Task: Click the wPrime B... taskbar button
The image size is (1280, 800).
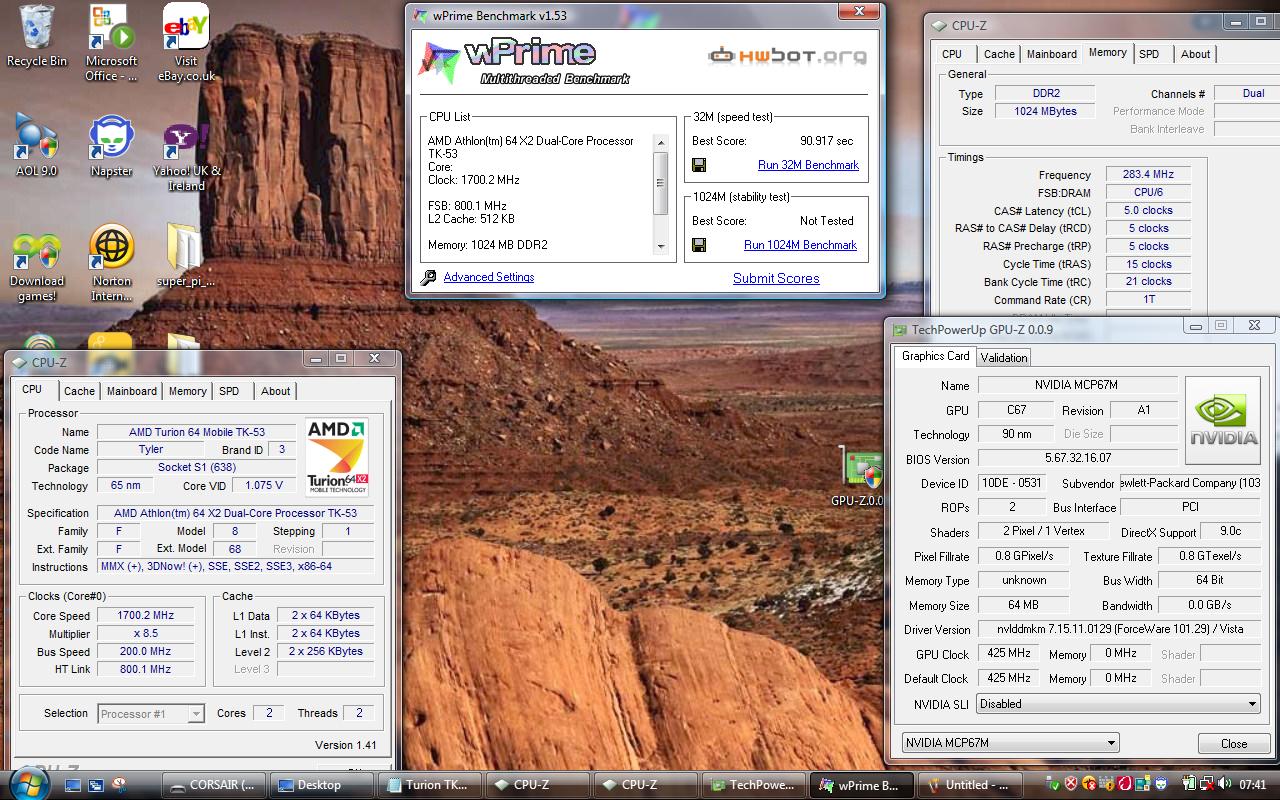Action: point(862,785)
